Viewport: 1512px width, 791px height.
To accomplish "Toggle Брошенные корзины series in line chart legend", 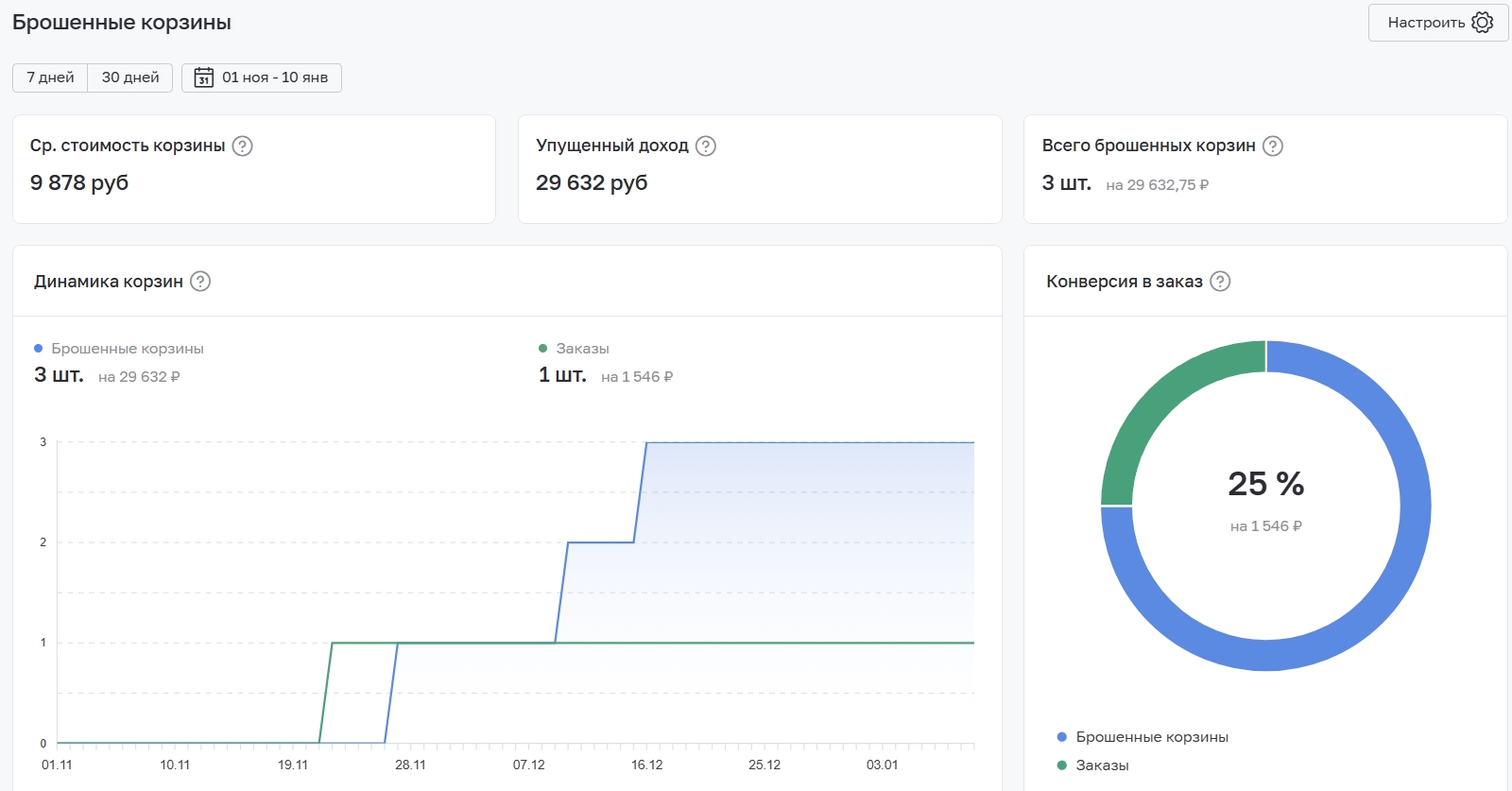I will 127,349.
